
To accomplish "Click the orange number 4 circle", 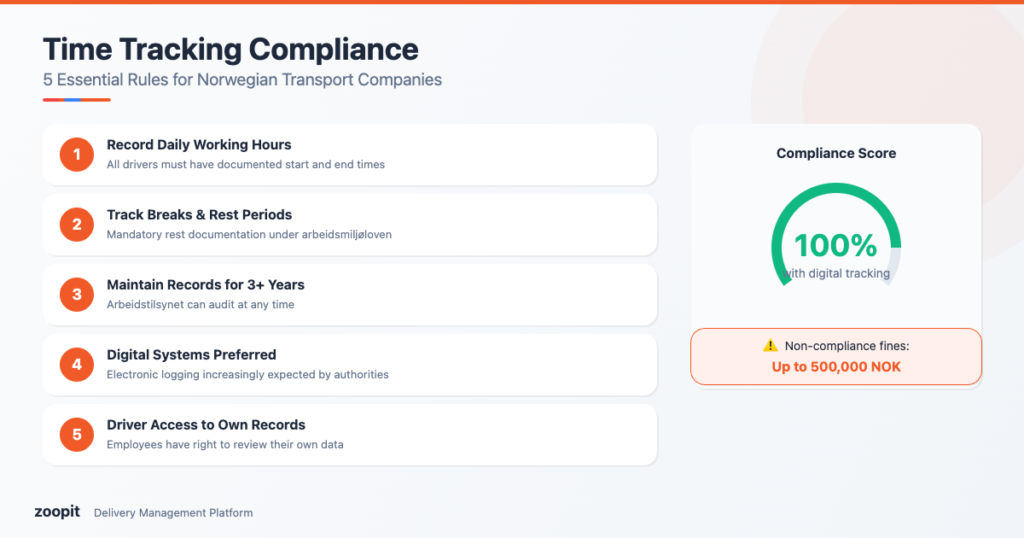I will [76, 365].
